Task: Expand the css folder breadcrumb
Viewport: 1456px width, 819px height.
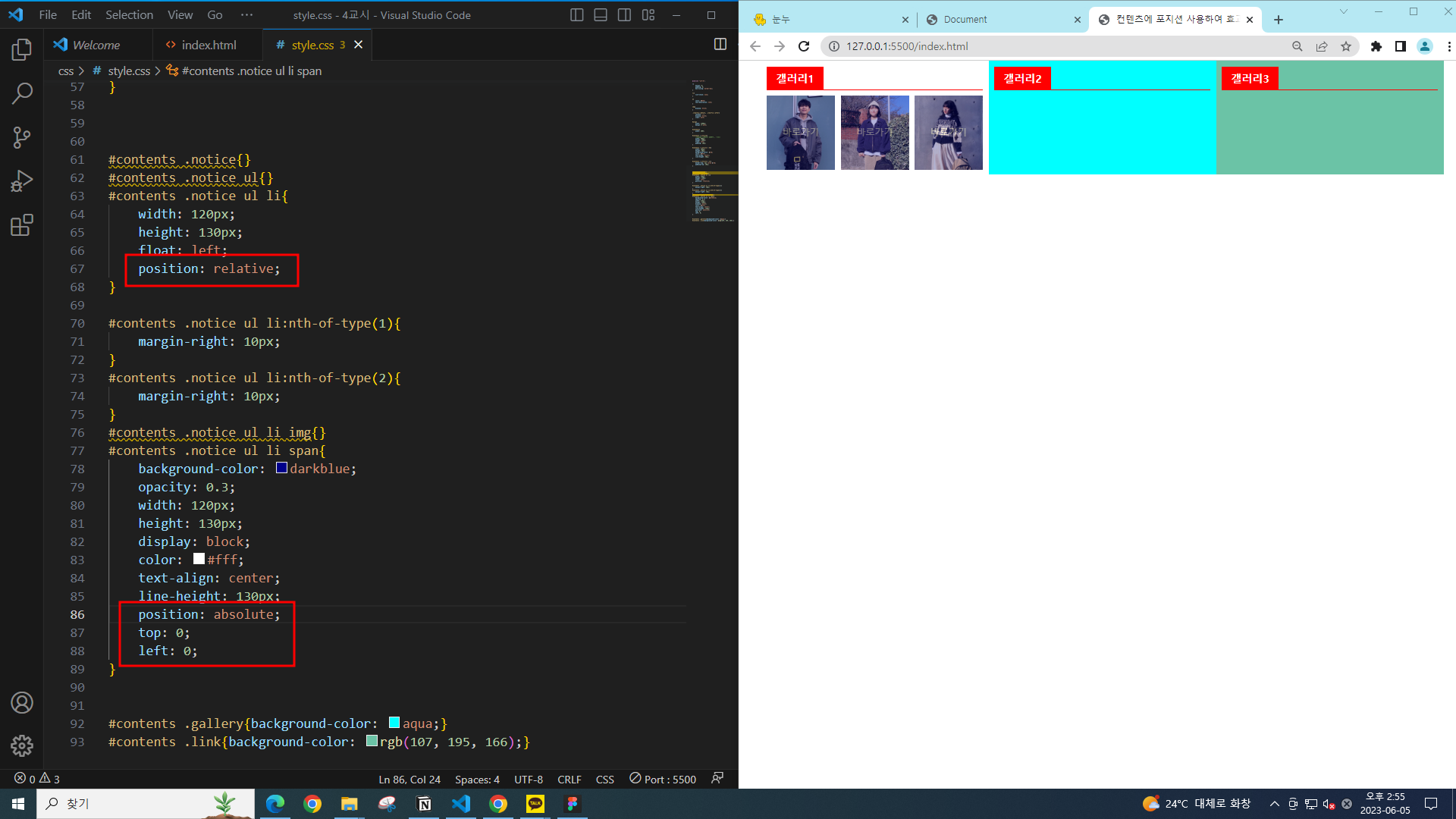Action: pos(66,71)
